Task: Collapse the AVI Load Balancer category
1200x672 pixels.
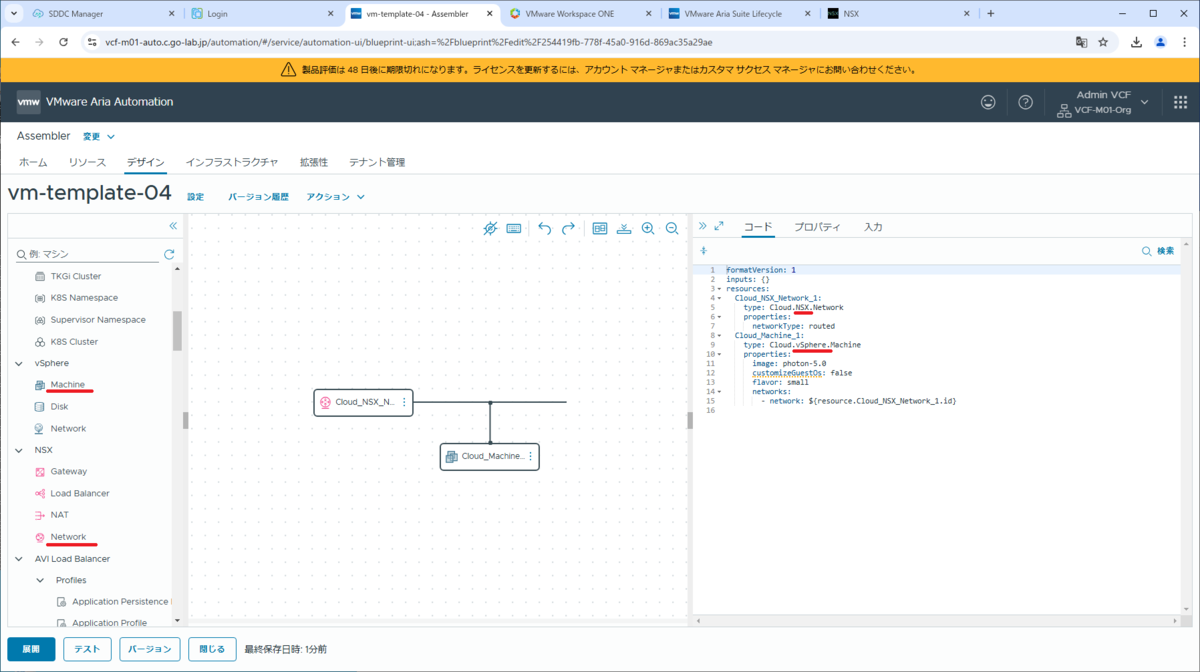Action: click(x=20, y=559)
